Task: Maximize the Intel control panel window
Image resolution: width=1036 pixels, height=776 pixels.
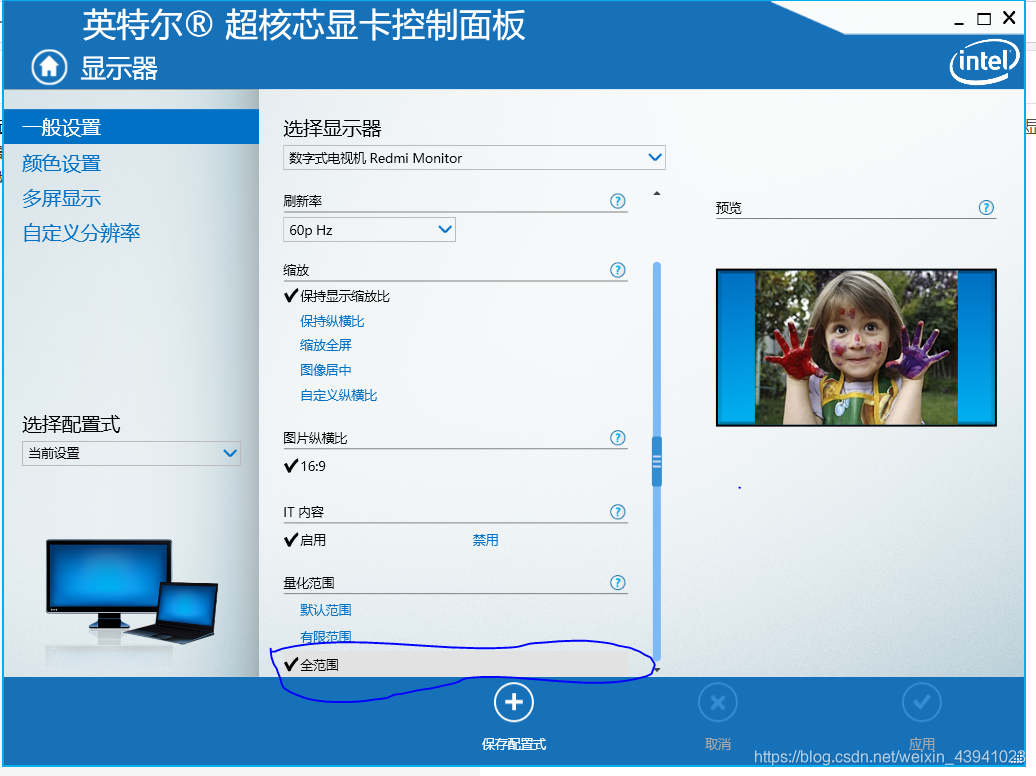Action: coord(984,19)
